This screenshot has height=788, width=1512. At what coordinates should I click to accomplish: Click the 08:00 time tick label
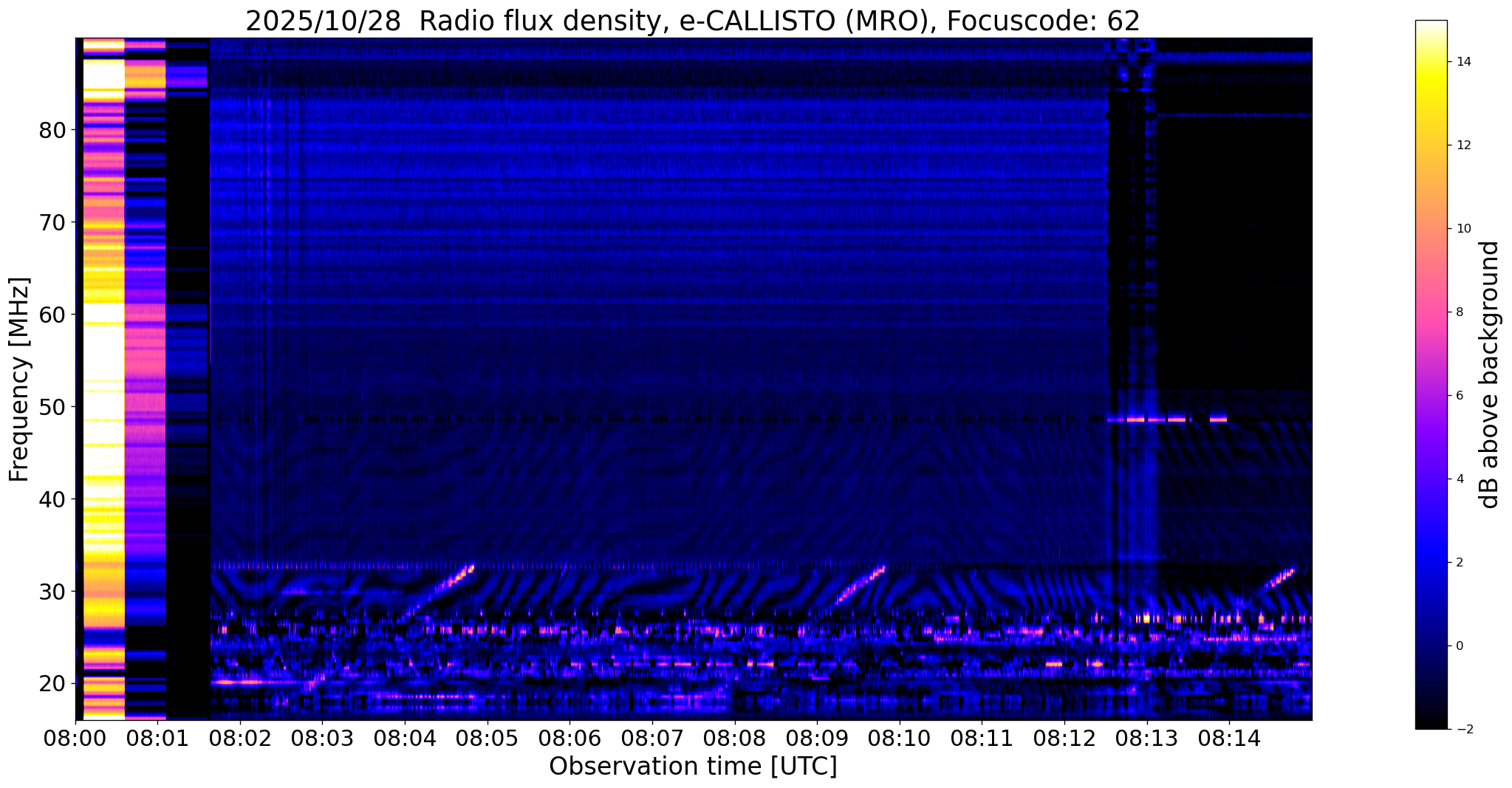75,738
